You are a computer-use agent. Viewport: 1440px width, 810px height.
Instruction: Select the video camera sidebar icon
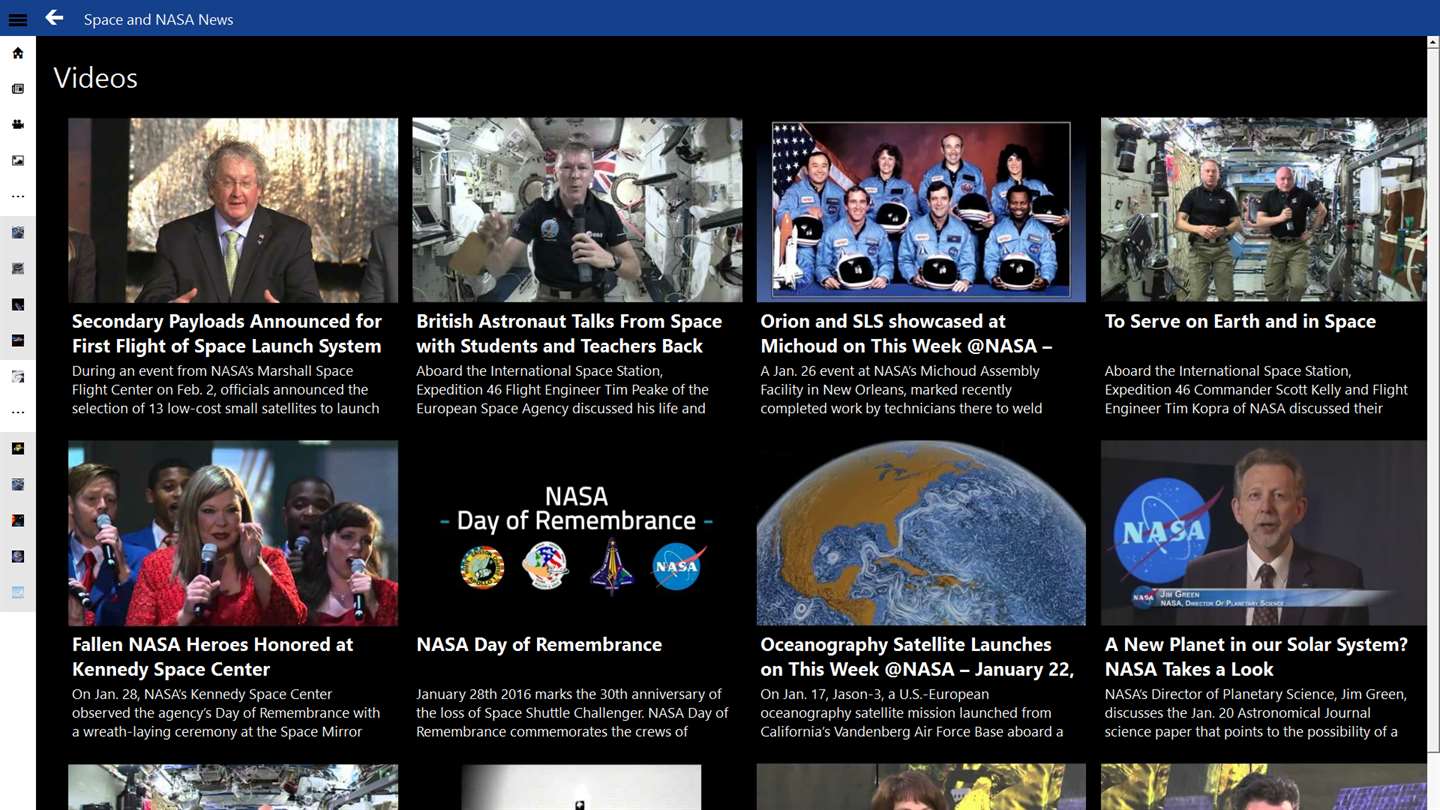pyautogui.click(x=18, y=125)
